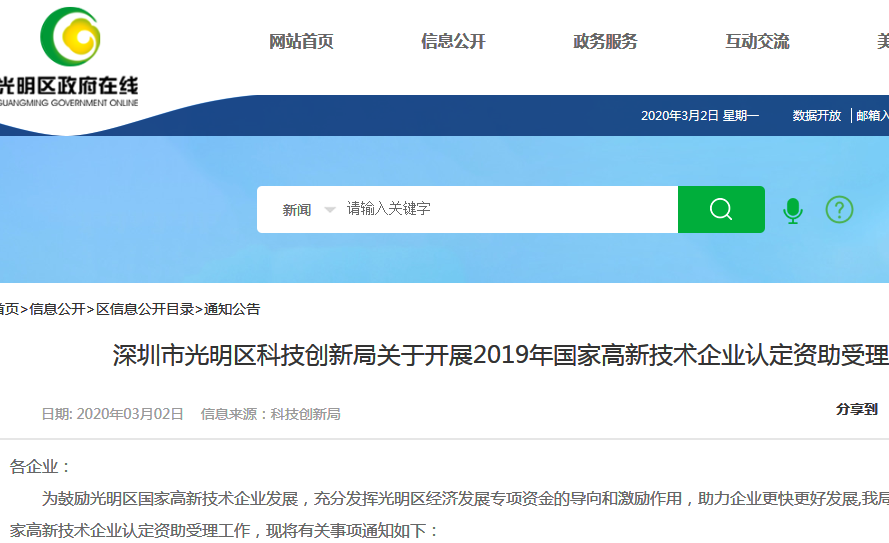Open the 网站首页 navigation menu item
889x543 pixels.
pos(301,41)
